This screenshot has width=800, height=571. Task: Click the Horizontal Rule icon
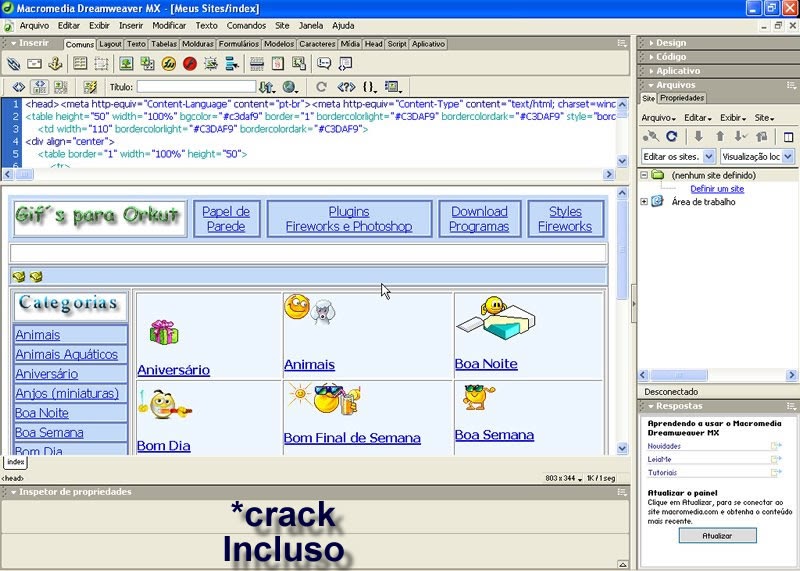(257, 64)
